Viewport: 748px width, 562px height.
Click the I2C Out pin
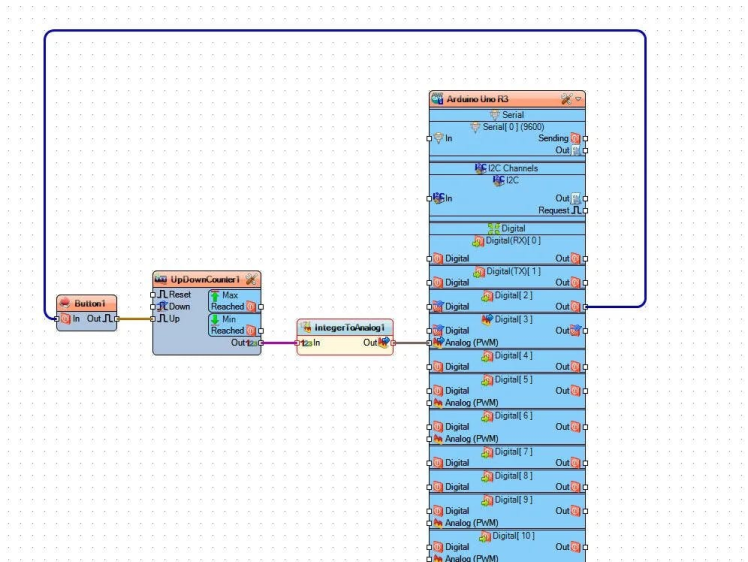[585, 198]
